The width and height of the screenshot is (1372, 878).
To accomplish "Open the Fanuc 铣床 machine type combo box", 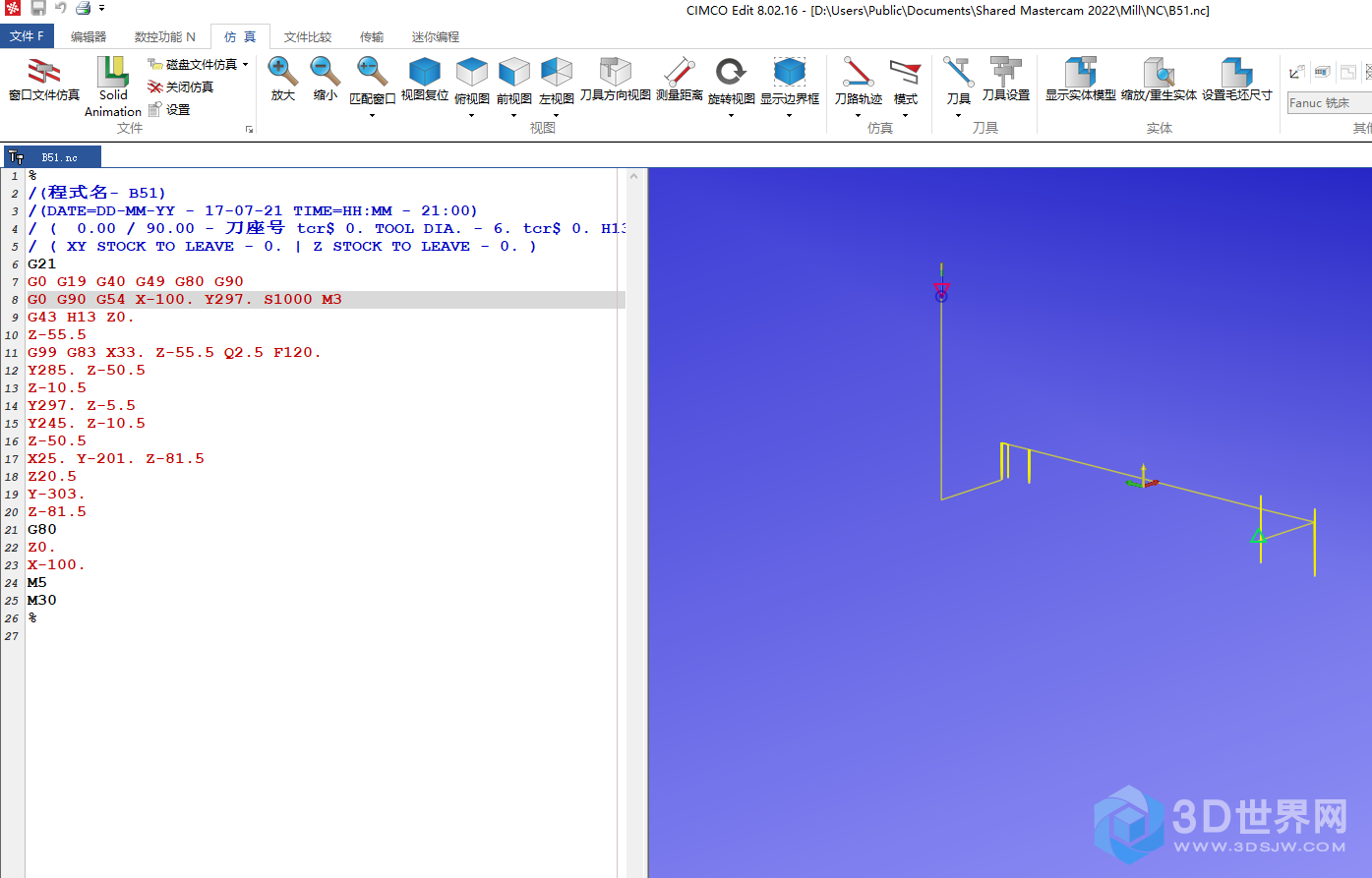I will [x=1329, y=102].
